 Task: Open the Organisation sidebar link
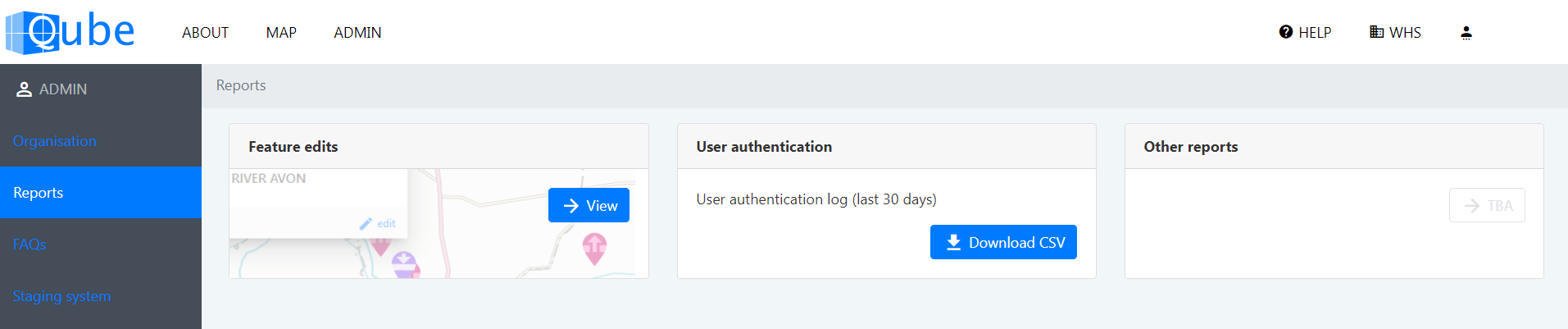pos(54,141)
